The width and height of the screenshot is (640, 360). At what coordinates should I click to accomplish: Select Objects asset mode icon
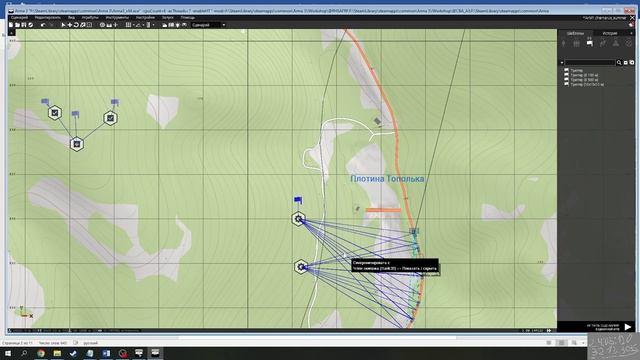coord(564,43)
